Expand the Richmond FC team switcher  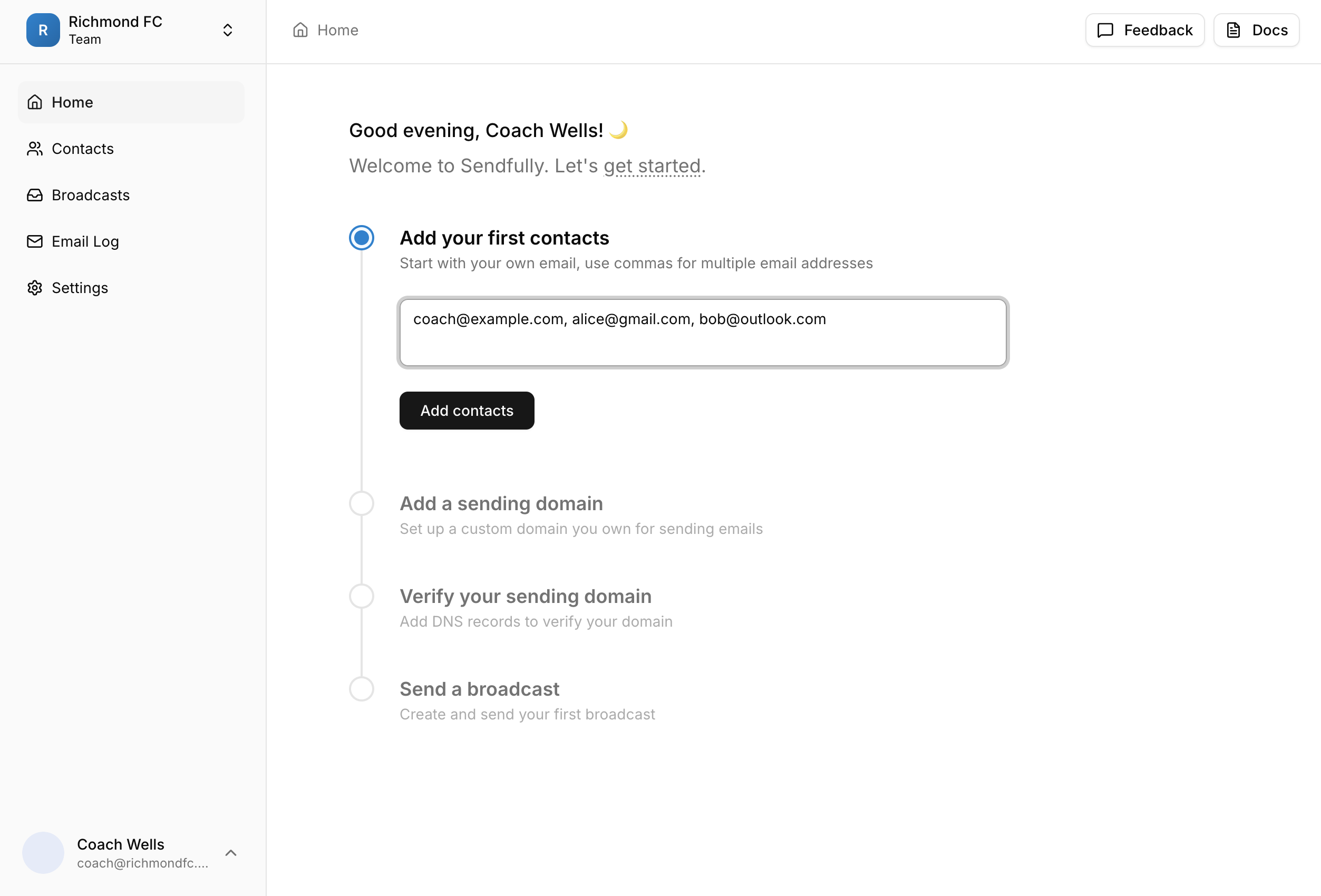[227, 30]
